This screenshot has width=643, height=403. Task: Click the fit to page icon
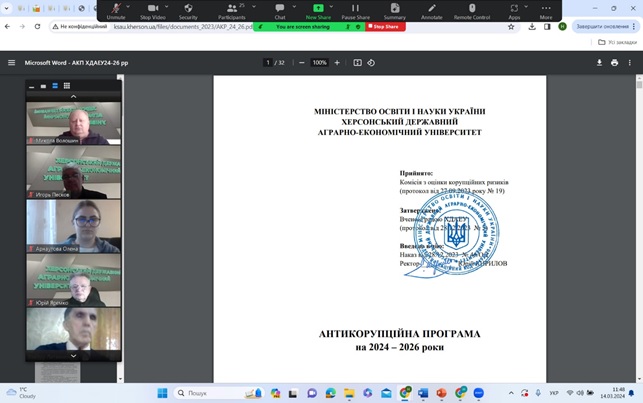point(358,63)
